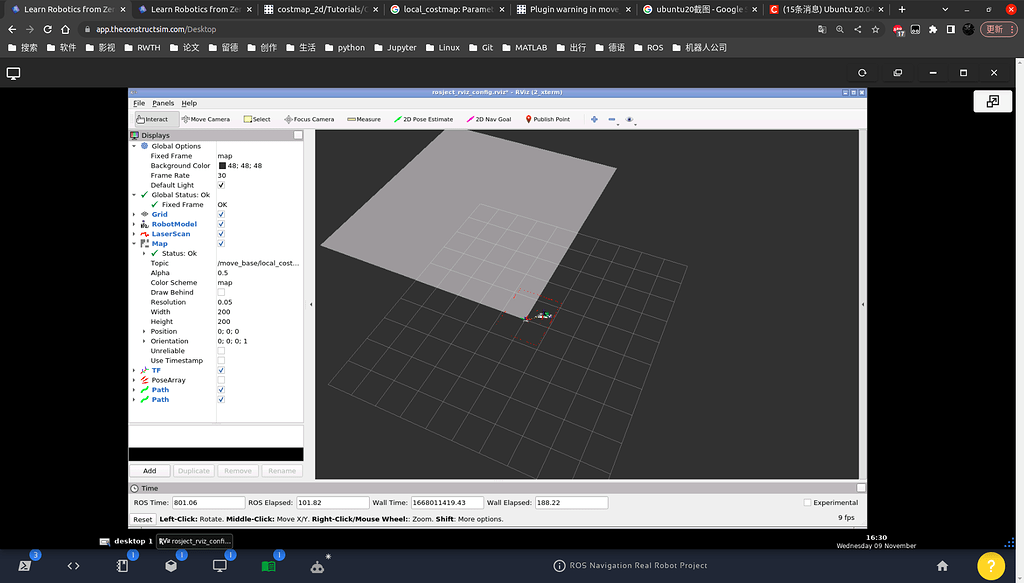Toggle the Default Light checkbox

click(x=221, y=185)
